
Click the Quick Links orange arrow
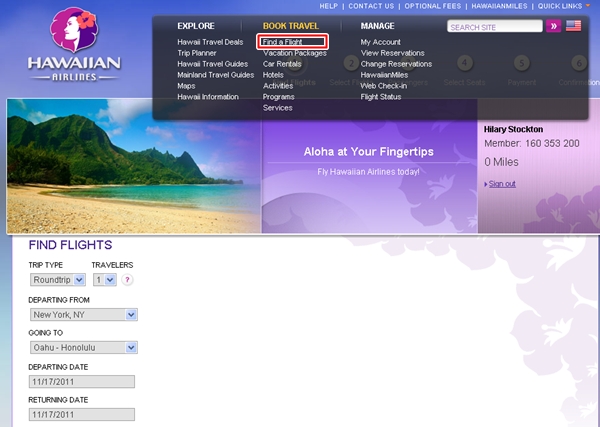point(588,6)
